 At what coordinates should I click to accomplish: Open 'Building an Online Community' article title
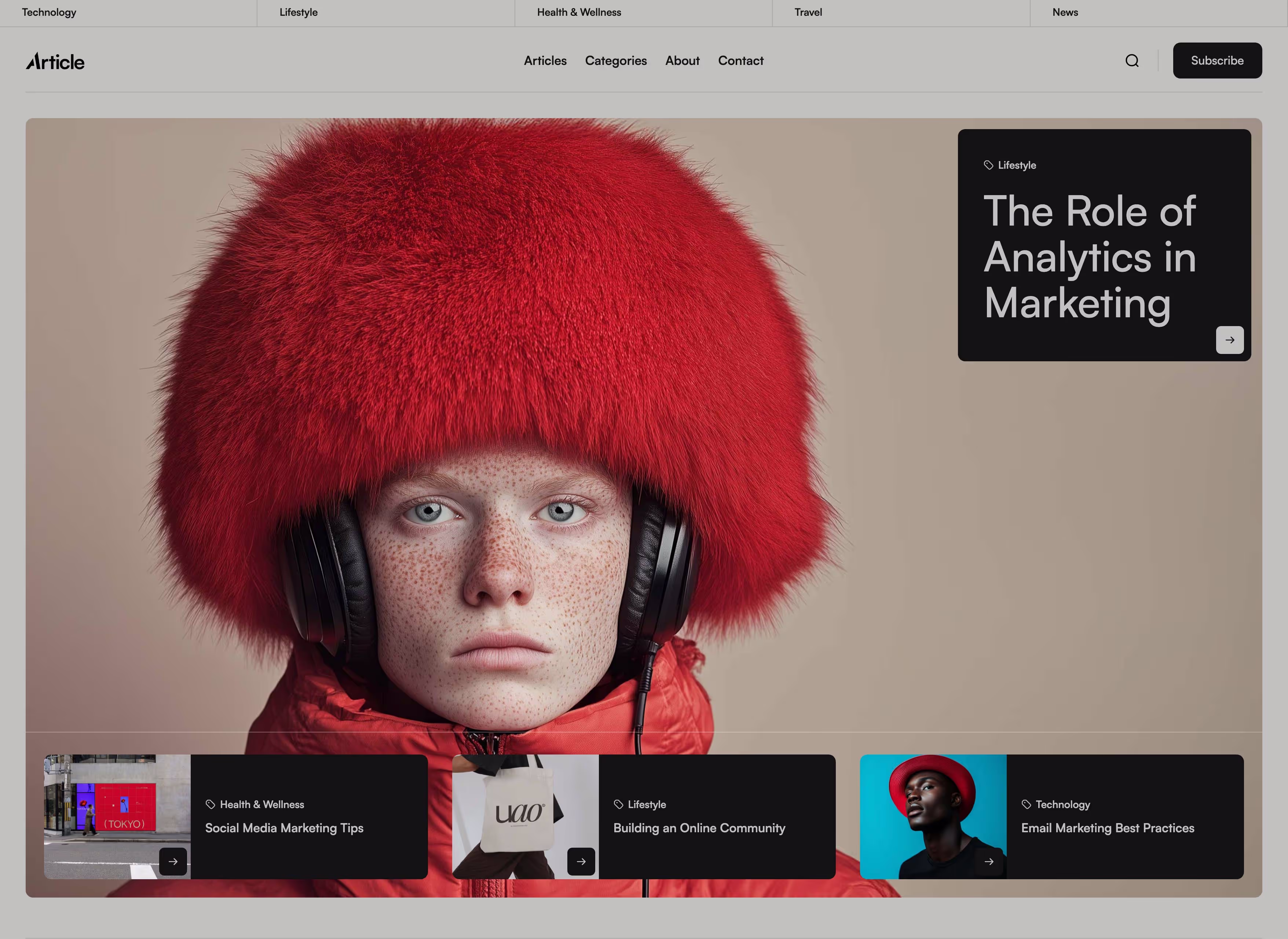pyautogui.click(x=699, y=828)
